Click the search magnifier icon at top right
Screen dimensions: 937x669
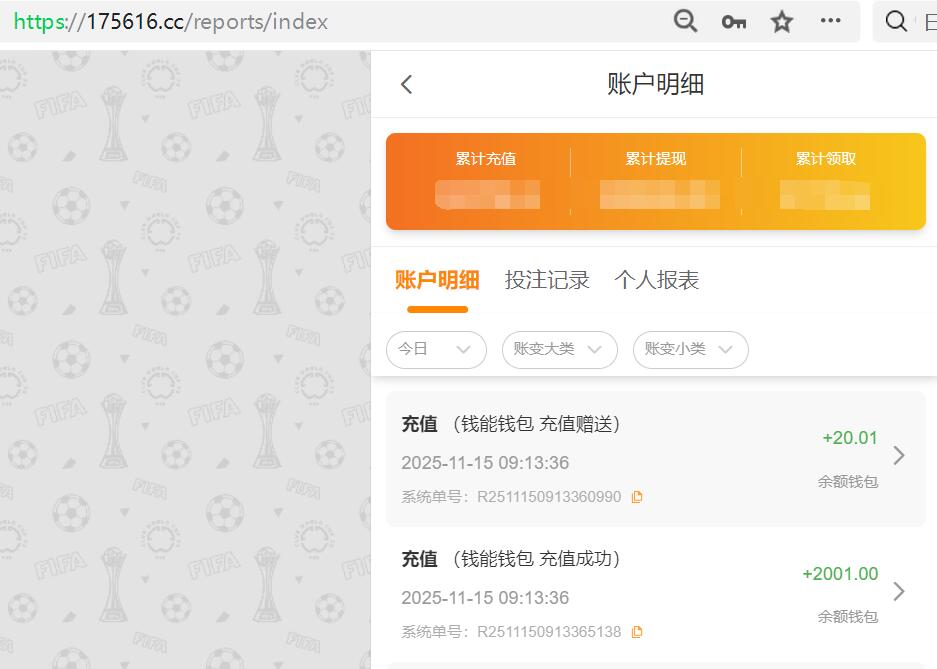click(x=896, y=21)
